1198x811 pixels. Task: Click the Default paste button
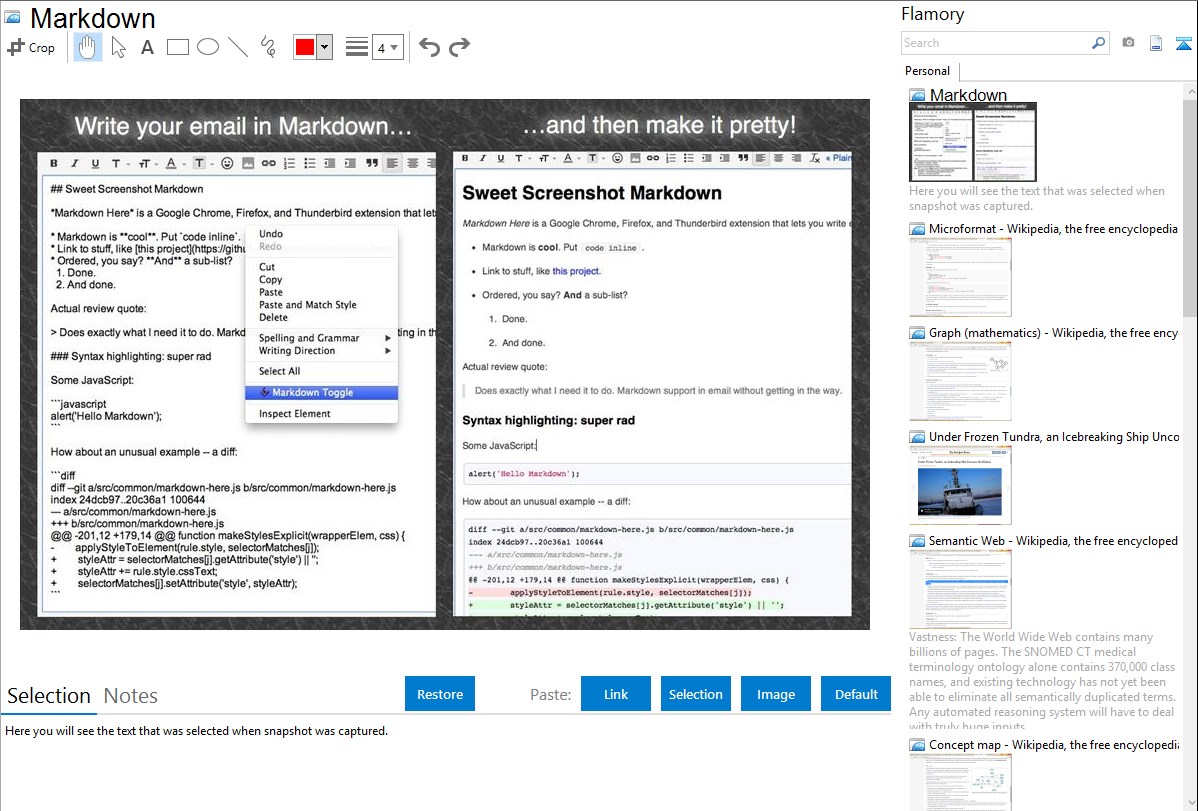click(856, 694)
